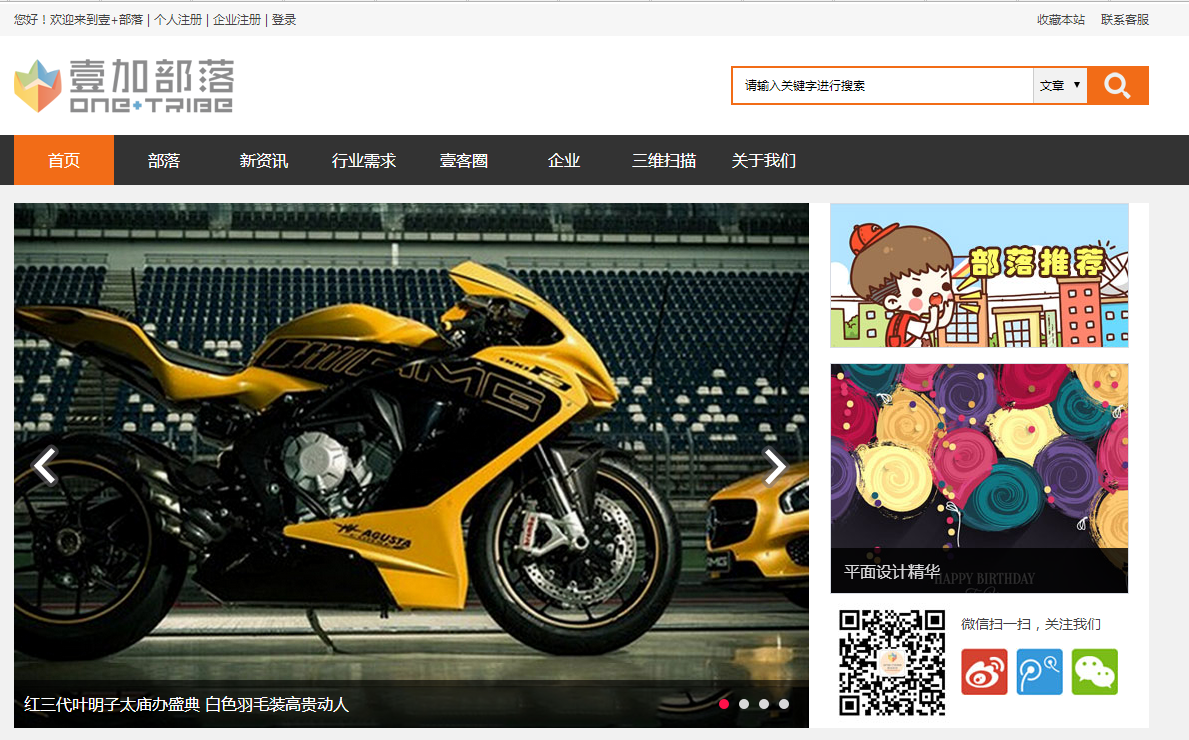Open the 新资讯 navigation menu
This screenshot has width=1189, height=740.
[x=264, y=160]
